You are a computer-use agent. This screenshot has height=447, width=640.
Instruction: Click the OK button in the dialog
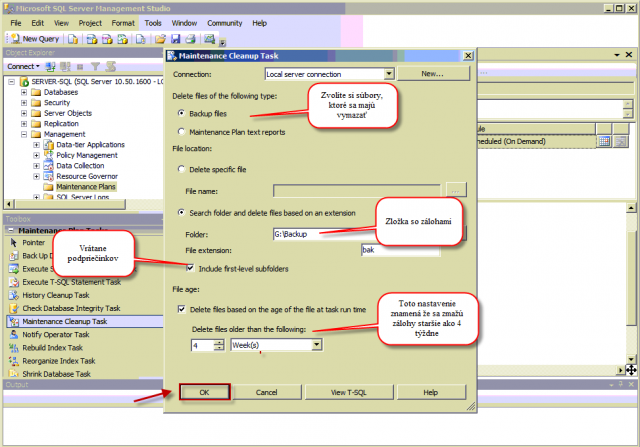click(x=204, y=392)
